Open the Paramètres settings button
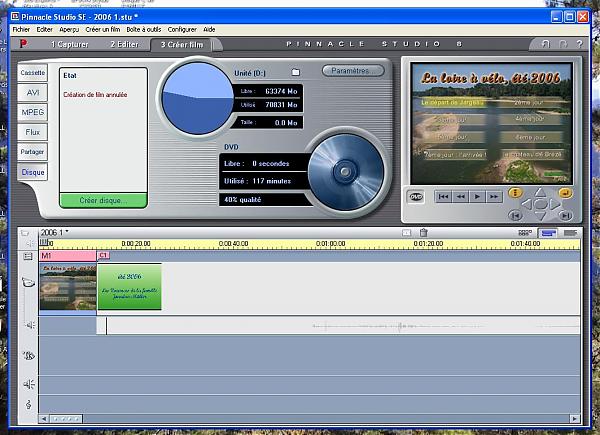 (x=353, y=71)
